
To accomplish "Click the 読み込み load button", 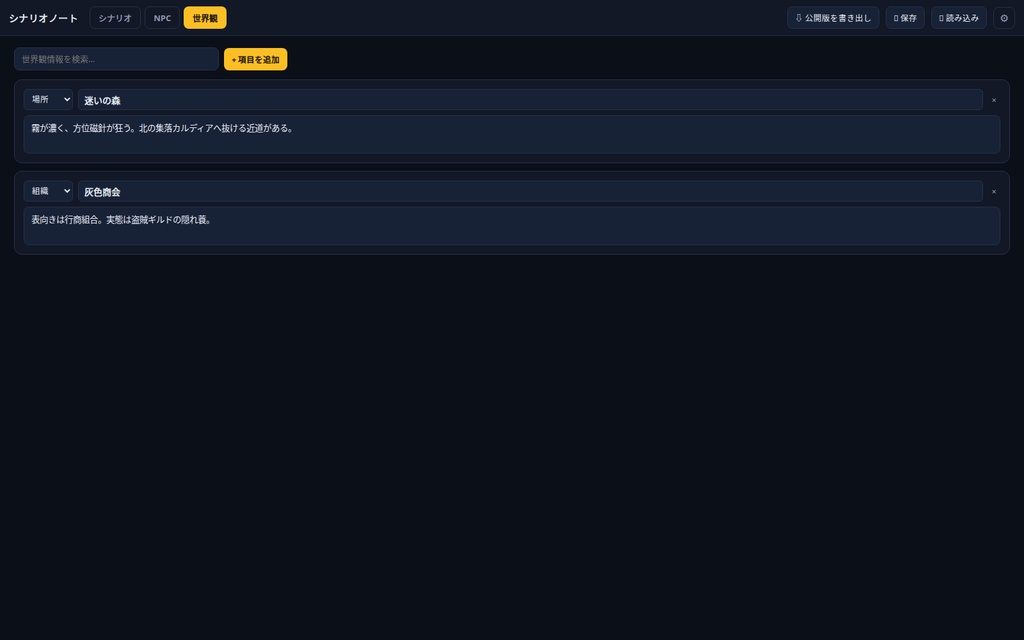I will (959, 18).
